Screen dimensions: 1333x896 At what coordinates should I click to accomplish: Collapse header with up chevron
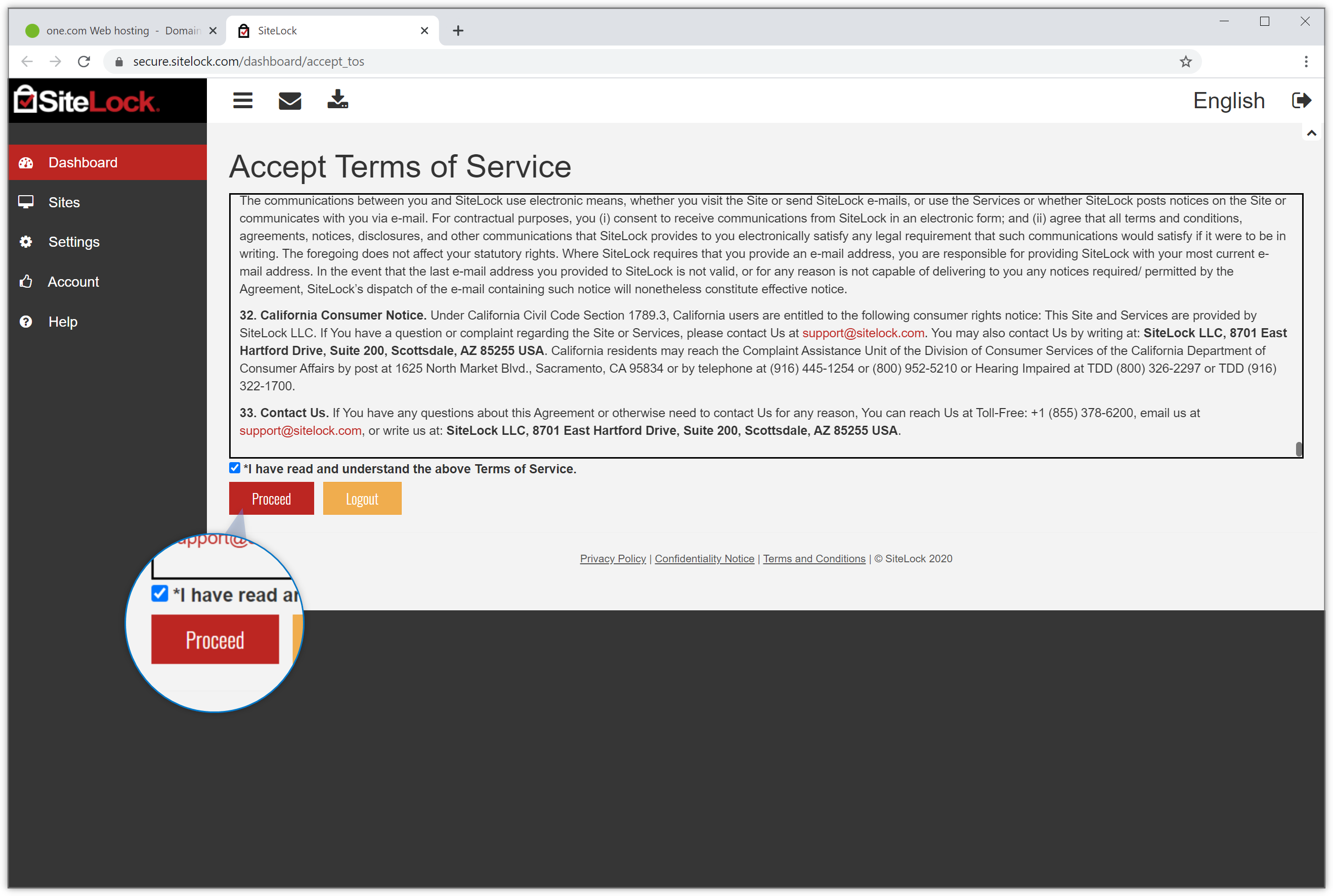(x=1311, y=133)
